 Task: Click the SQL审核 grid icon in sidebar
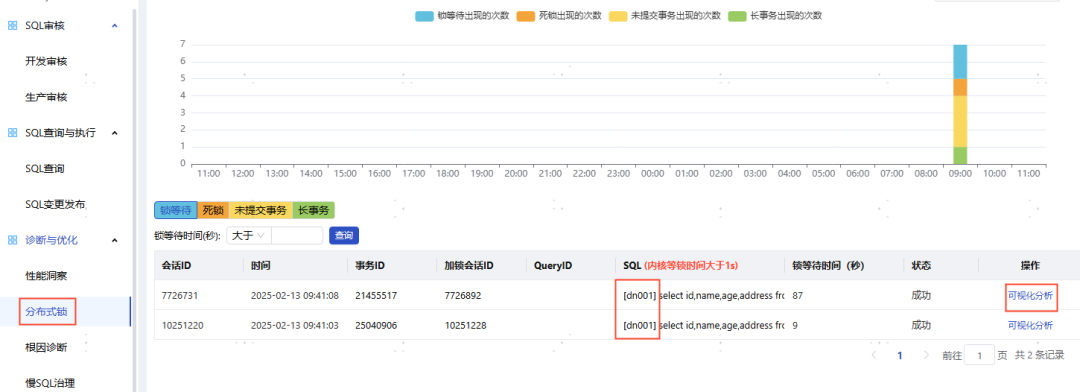click(x=12, y=25)
